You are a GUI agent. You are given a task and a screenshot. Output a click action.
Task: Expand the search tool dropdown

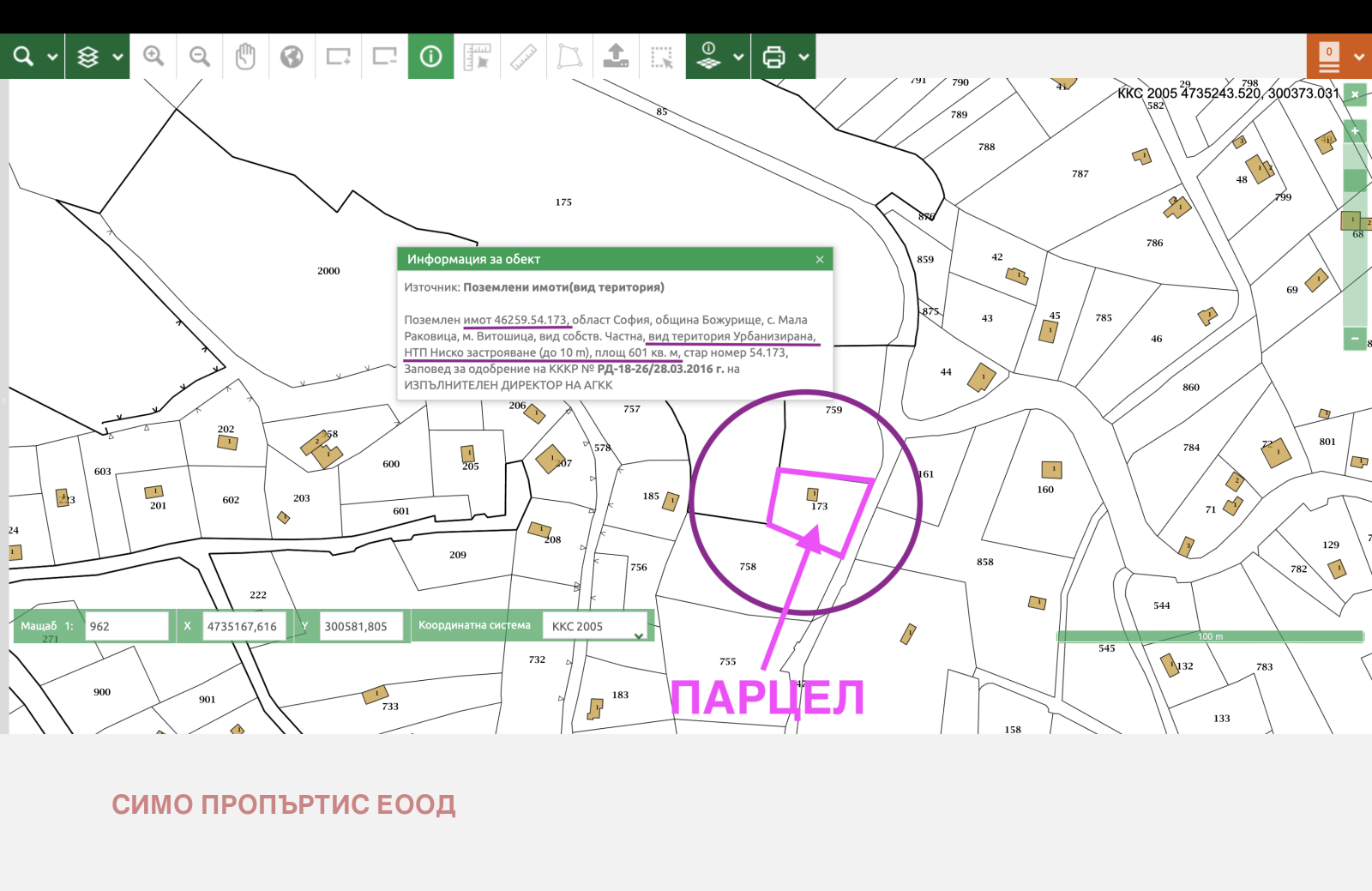52,56
